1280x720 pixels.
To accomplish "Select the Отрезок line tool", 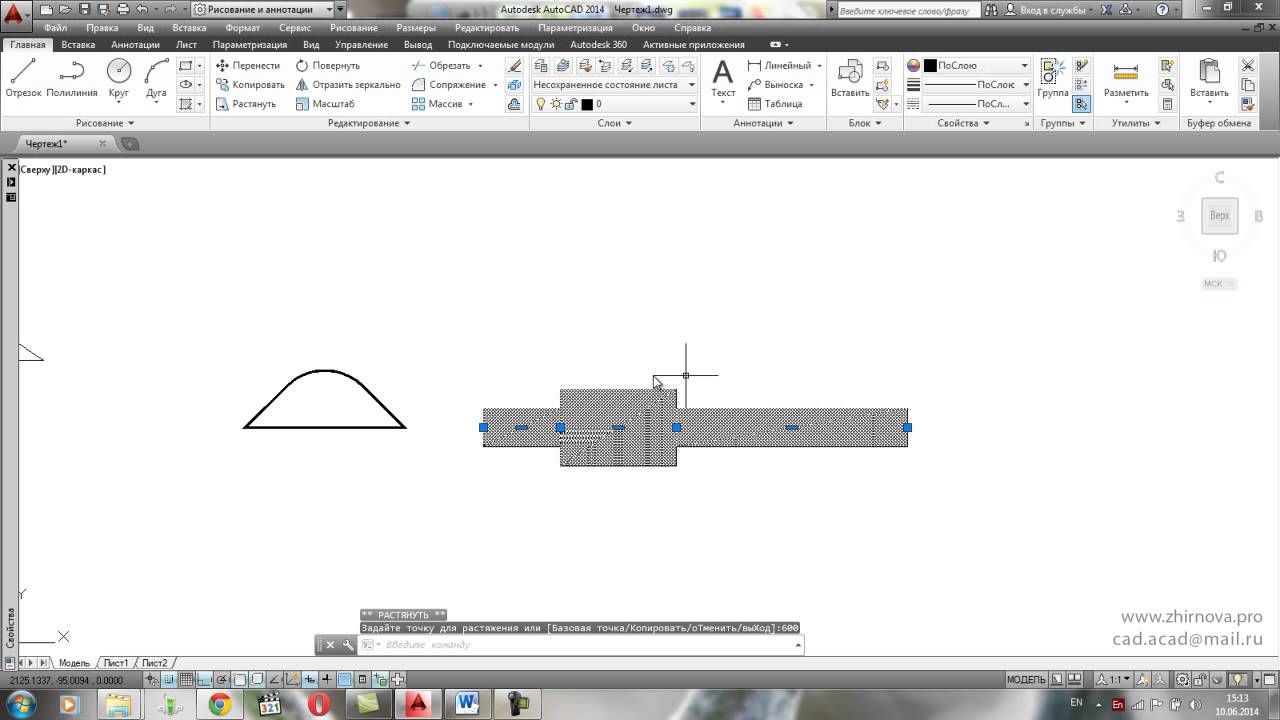I will pyautogui.click(x=23, y=78).
